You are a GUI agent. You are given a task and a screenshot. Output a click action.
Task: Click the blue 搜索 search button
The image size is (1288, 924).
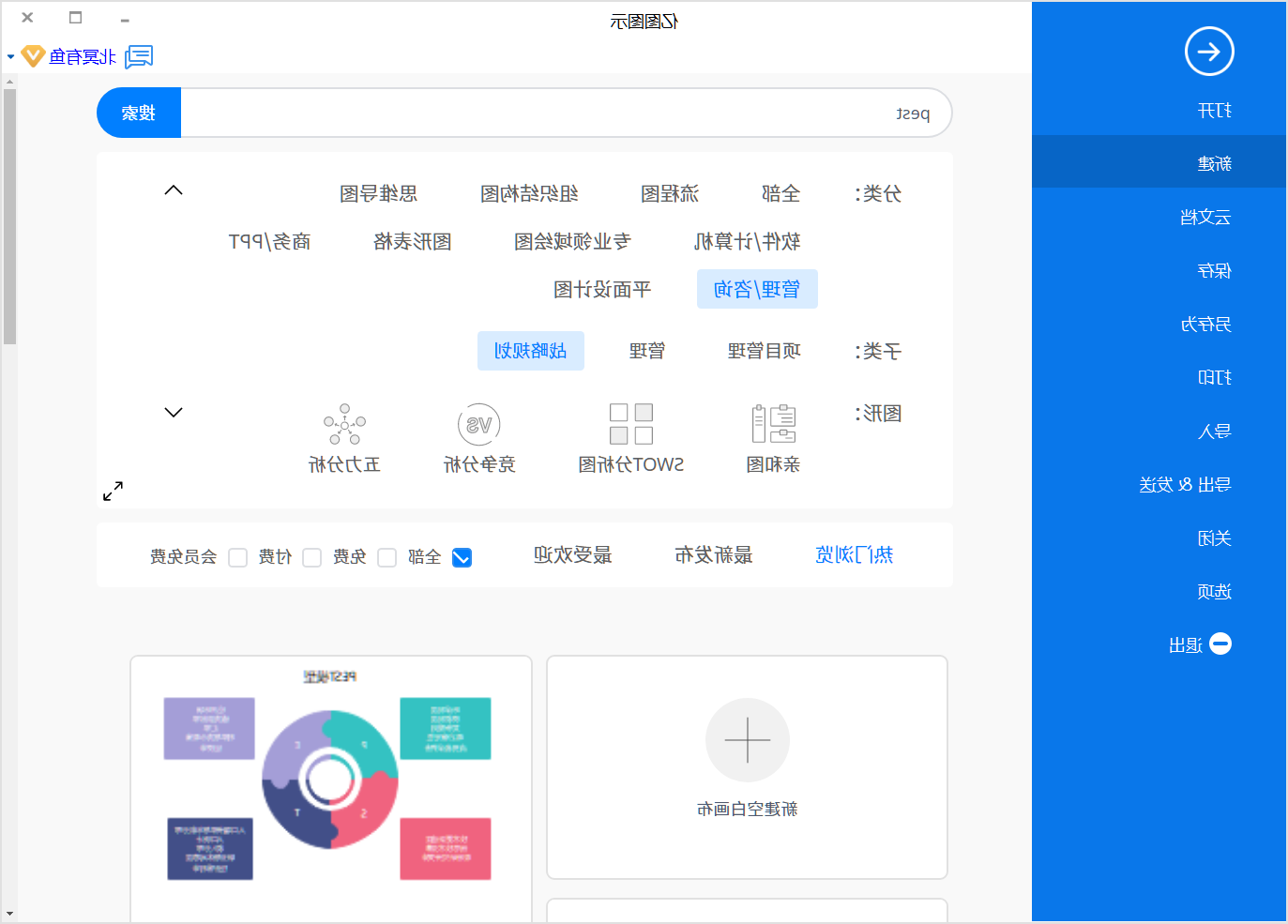(x=139, y=113)
